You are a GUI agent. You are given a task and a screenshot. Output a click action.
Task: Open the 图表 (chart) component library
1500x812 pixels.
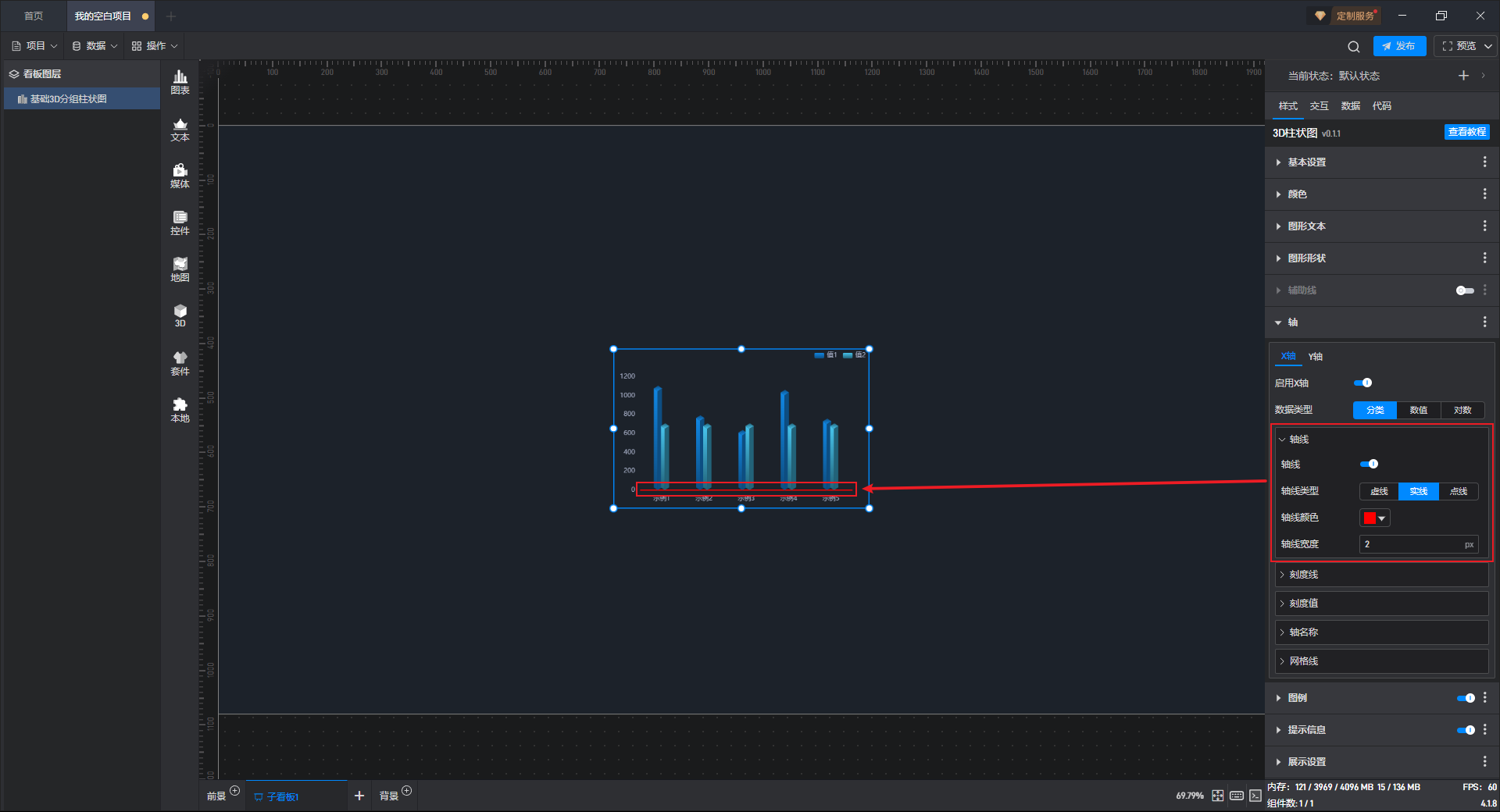point(180,82)
